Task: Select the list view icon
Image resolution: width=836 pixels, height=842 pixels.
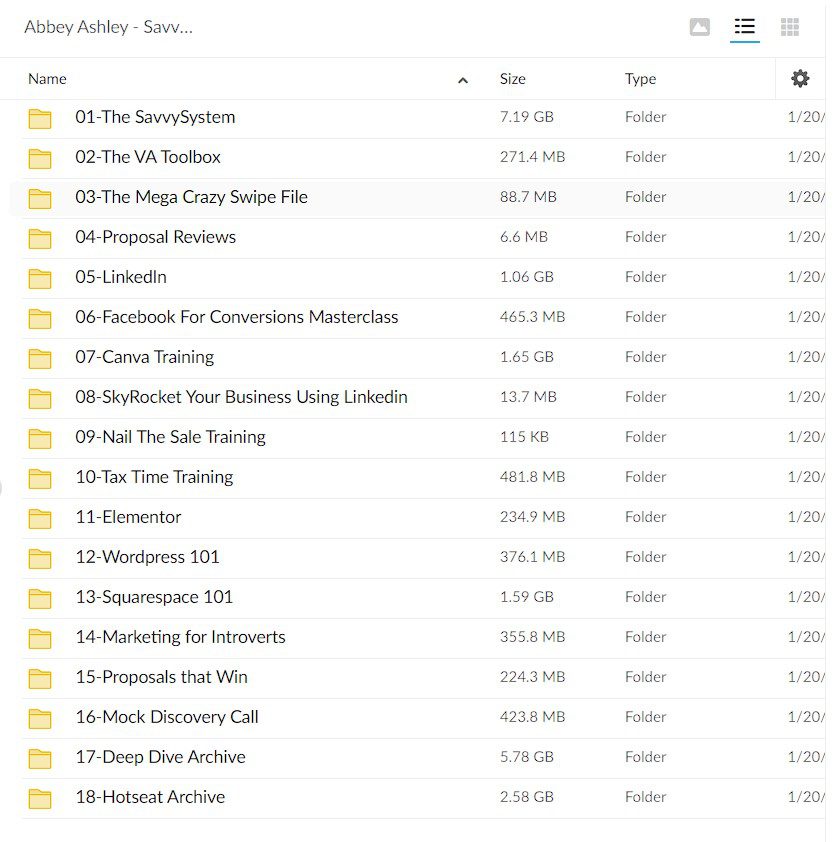Action: click(744, 27)
